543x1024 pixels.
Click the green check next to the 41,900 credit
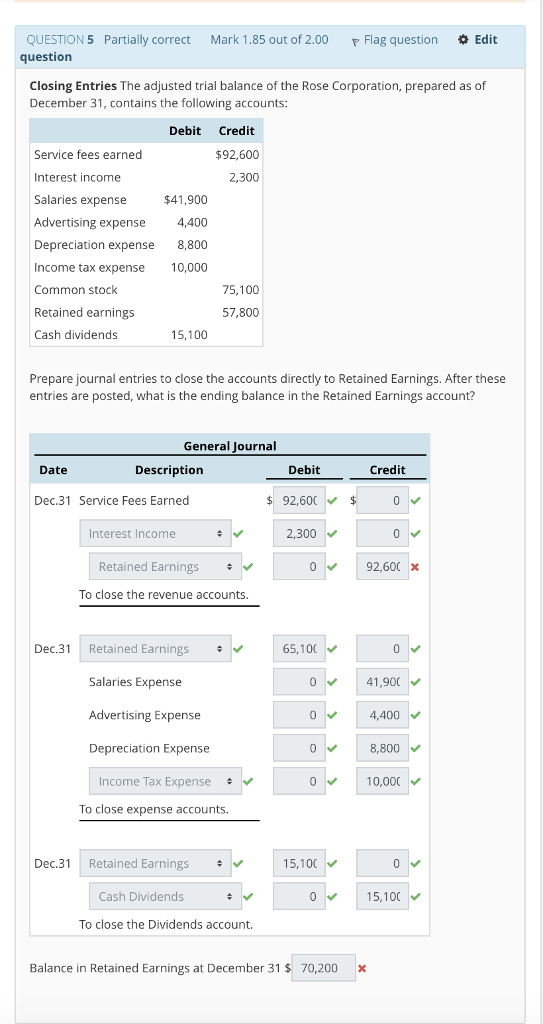(x=416, y=682)
